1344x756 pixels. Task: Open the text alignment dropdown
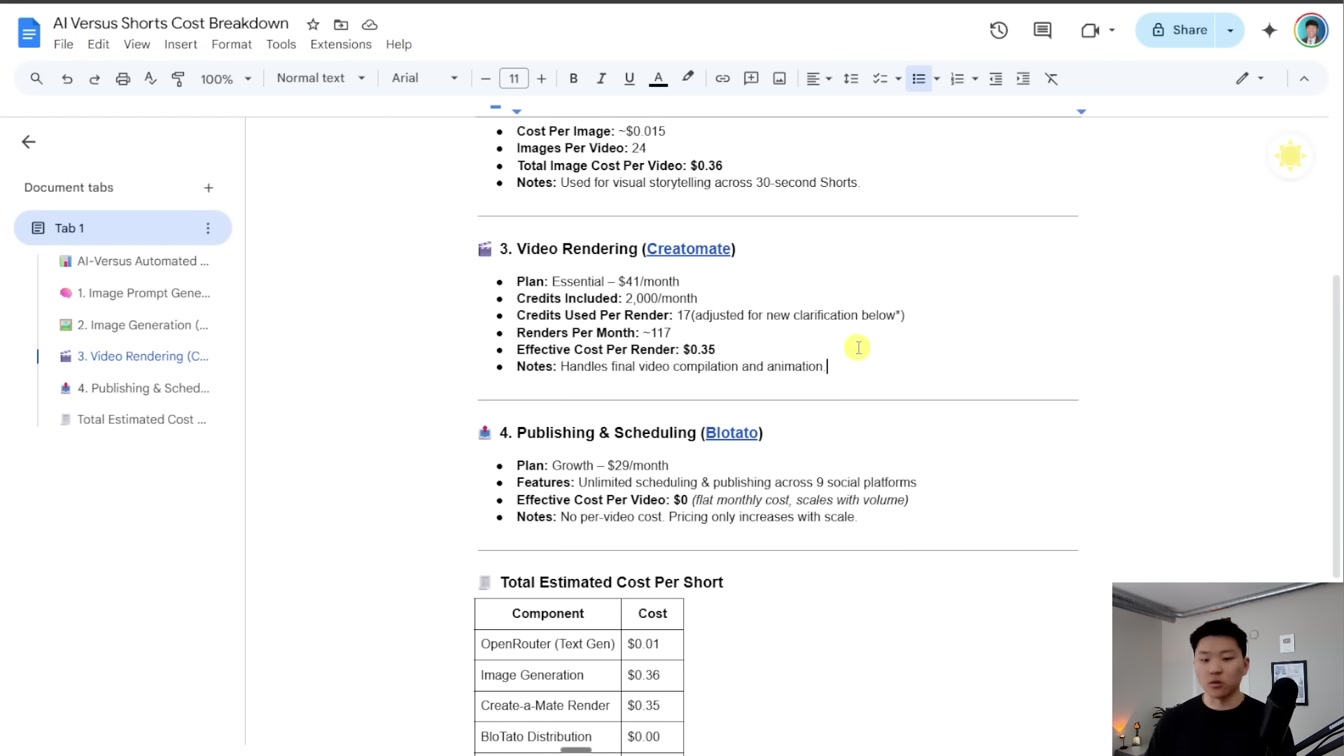pyautogui.click(x=819, y=78)
